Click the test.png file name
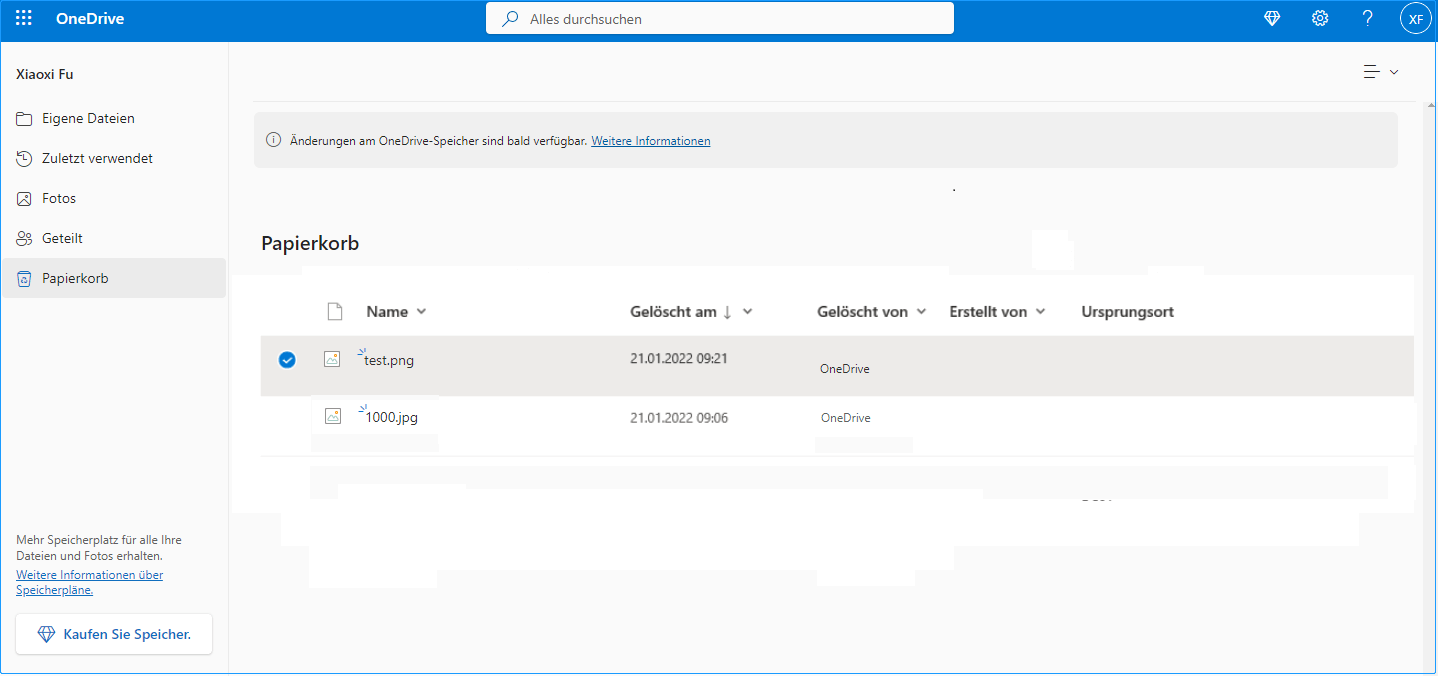1438x676 pixels. (388, 361)
